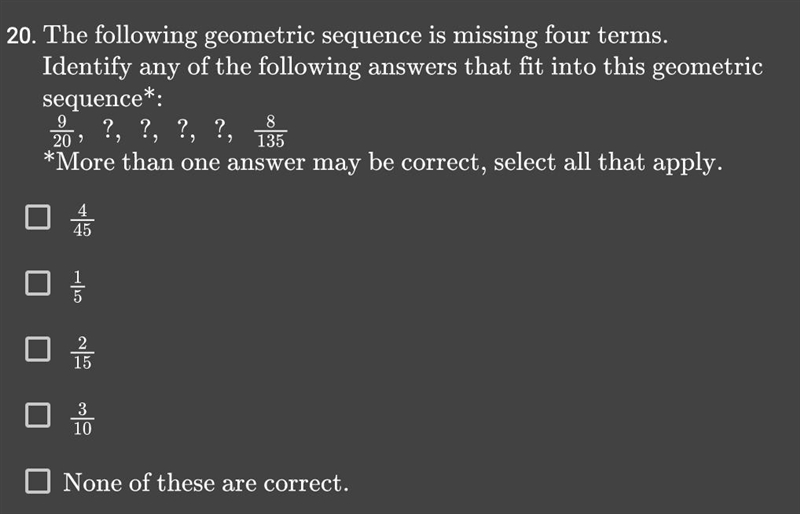This screenshot has height=514, width=800.
Task: Click the 'Identify any of the following' line
Action: point(403,67)
